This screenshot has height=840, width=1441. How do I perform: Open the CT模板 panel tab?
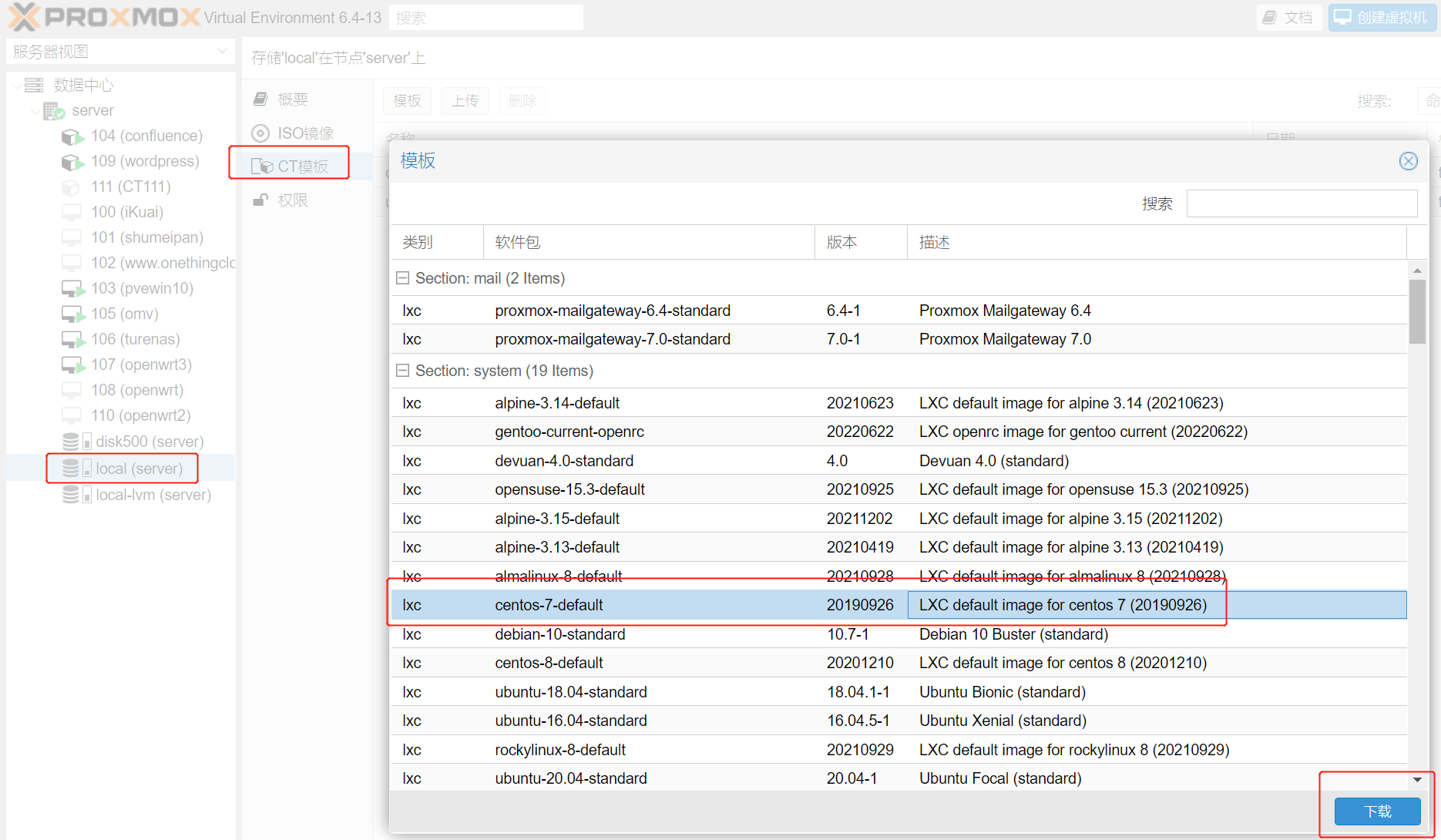coord(307,166)
